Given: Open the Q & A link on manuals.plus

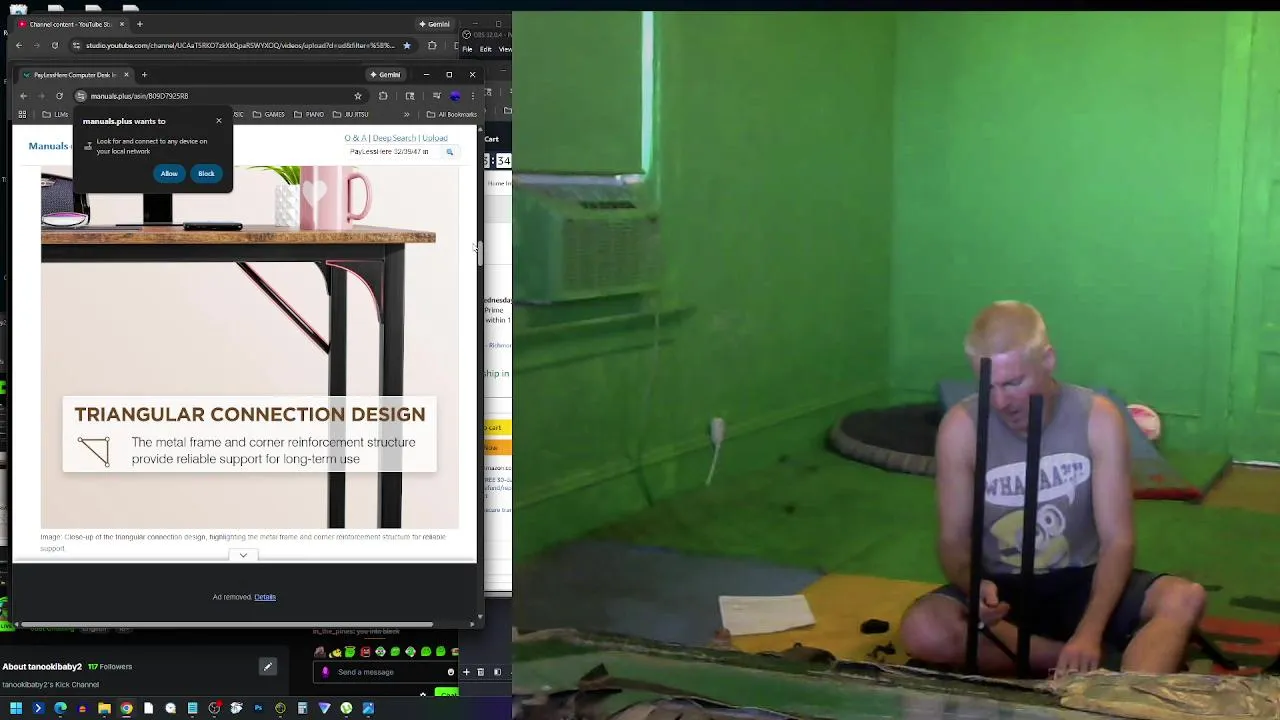Looking at the screenshot, I should [x=354, y=138].
